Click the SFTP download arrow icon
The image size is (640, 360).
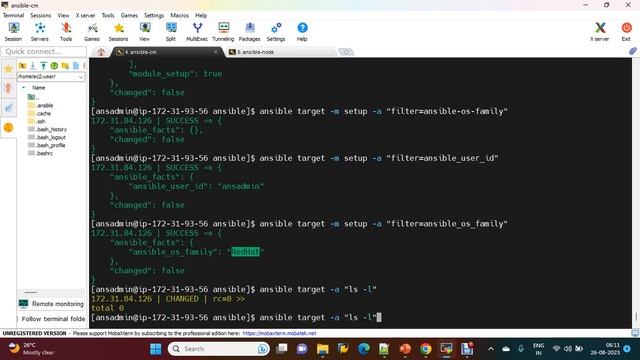click(33, 66)
